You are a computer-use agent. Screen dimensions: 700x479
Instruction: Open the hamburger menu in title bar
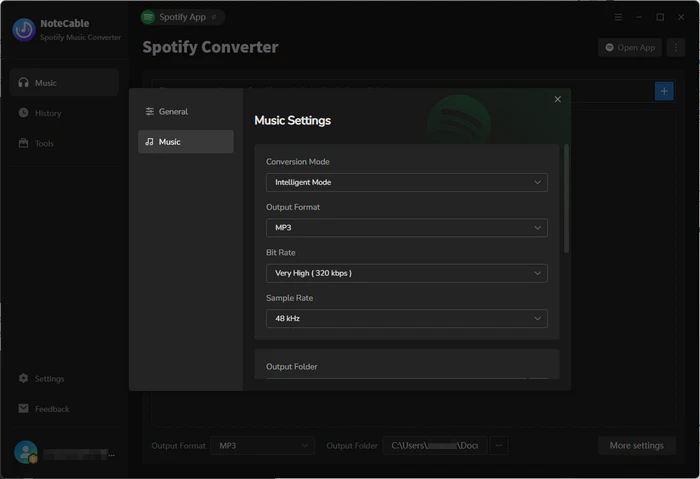618,17
